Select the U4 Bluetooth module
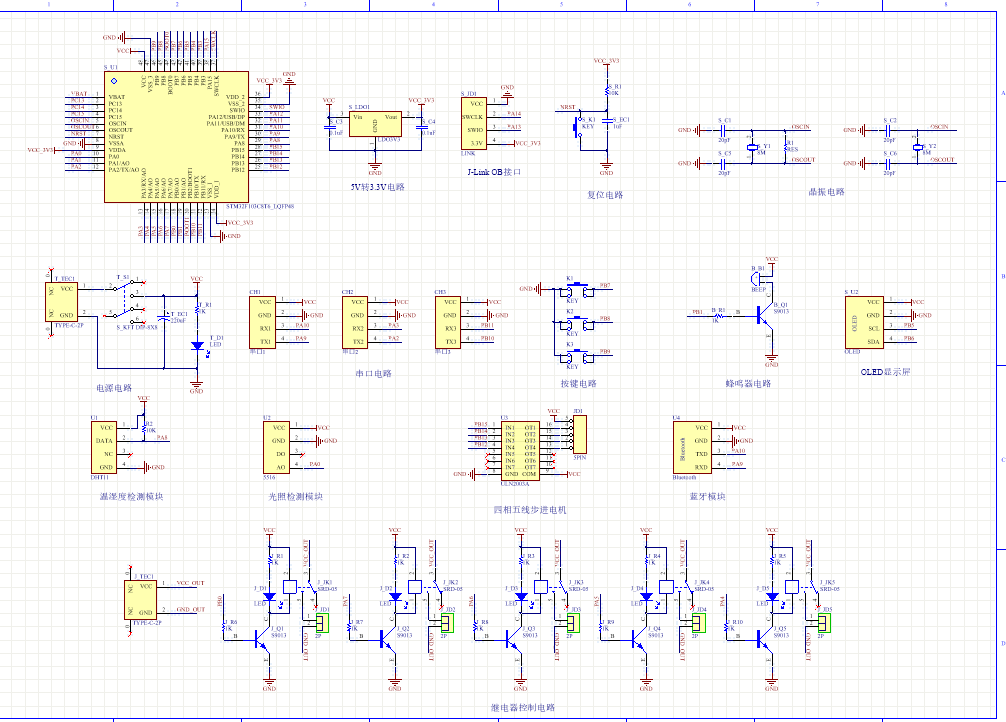The image size is (1006, 722). (x=688, y=447)
